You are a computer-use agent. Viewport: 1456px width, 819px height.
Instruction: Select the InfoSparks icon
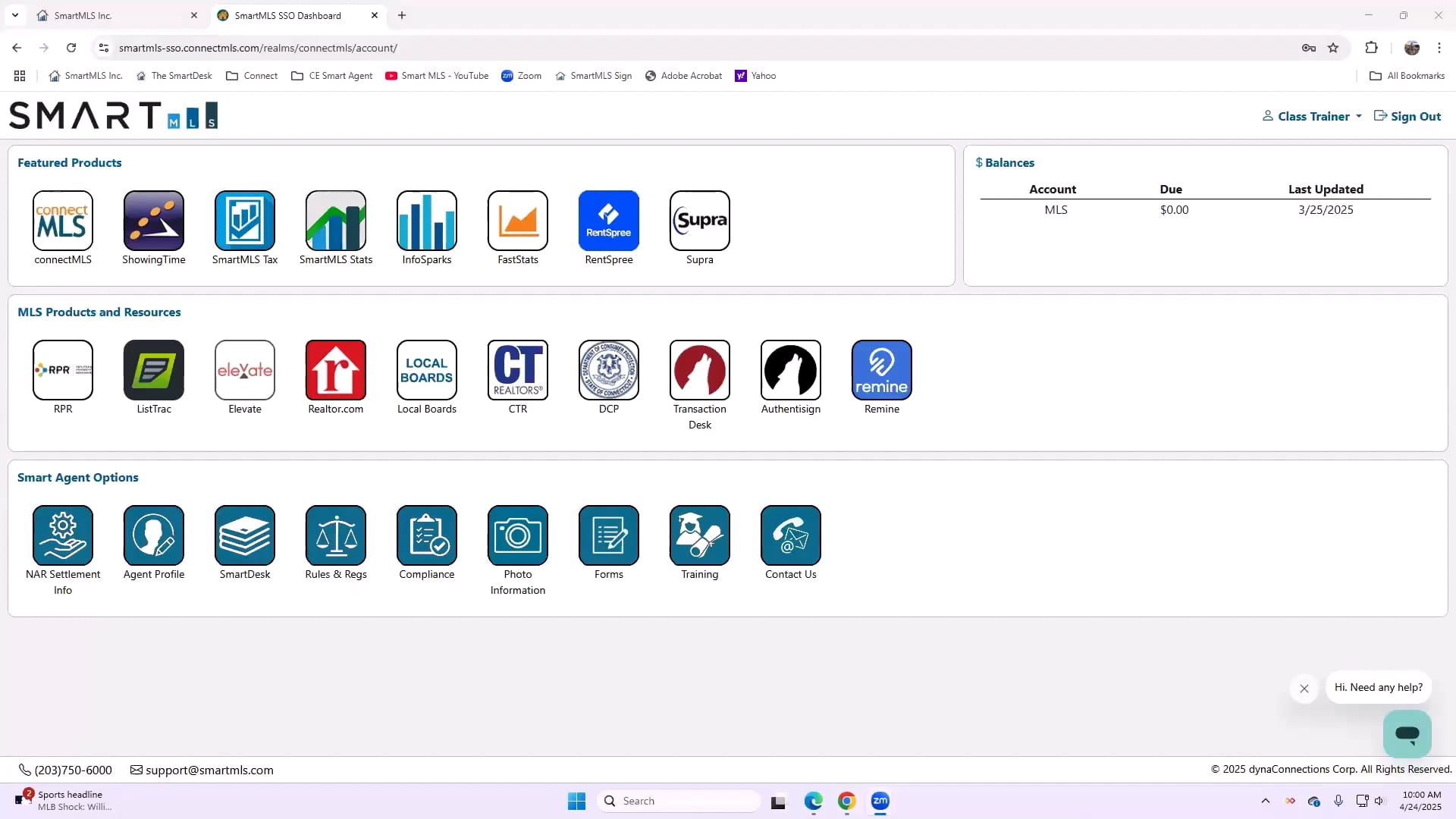pos(426,221)
